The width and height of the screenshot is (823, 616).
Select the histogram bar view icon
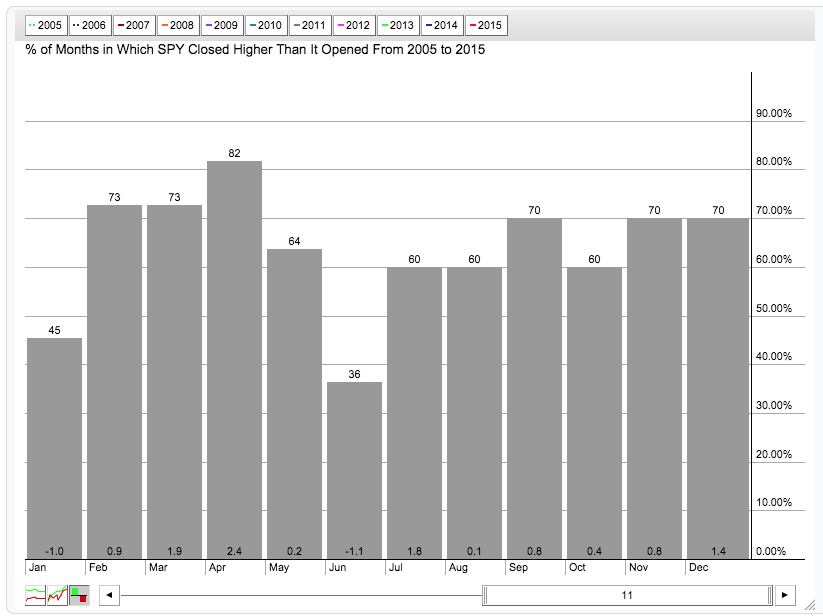point(79,595)
